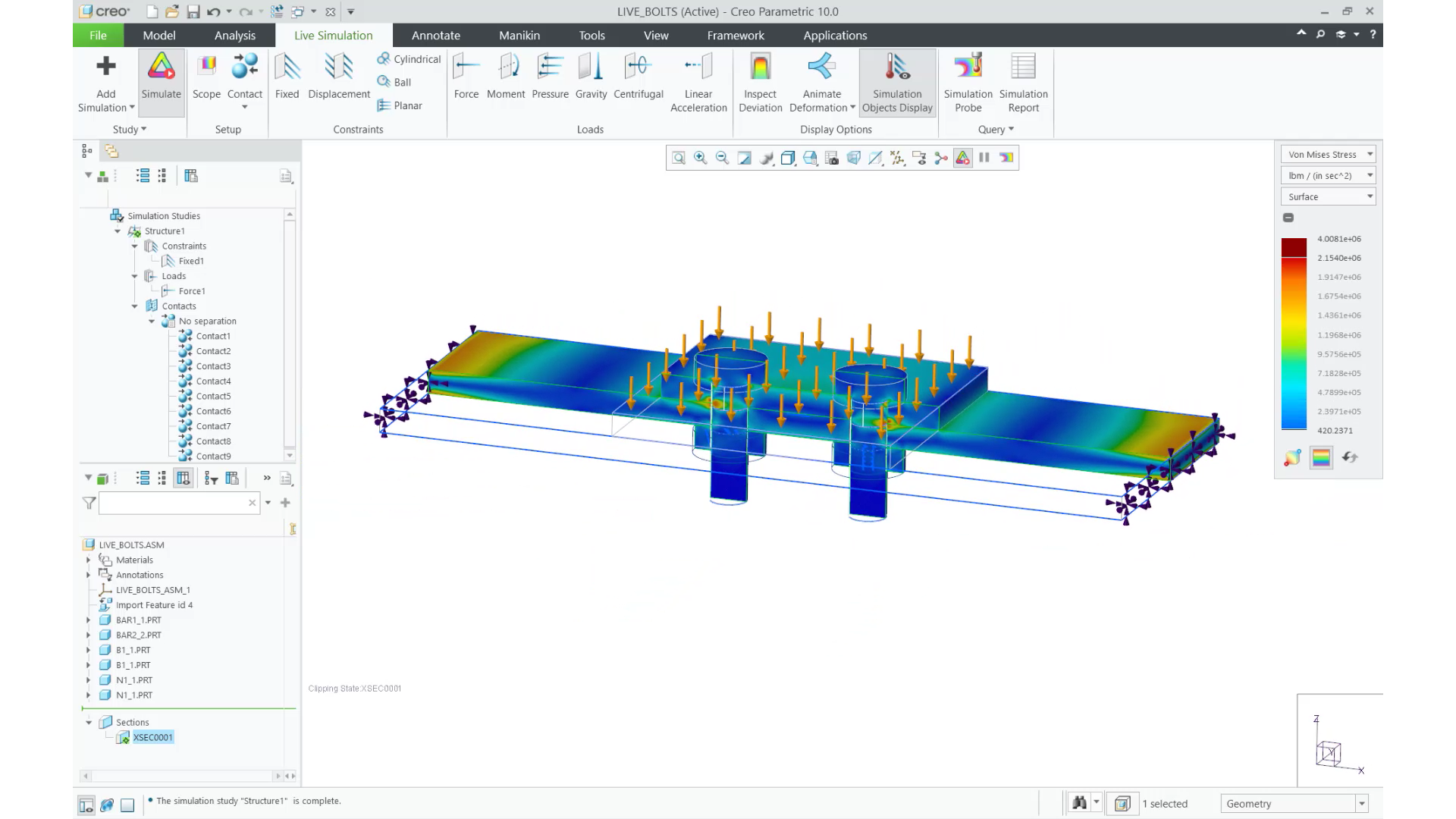Add a Gravity load
This screenshot has width=1456, height=819.
pos(591,77)
